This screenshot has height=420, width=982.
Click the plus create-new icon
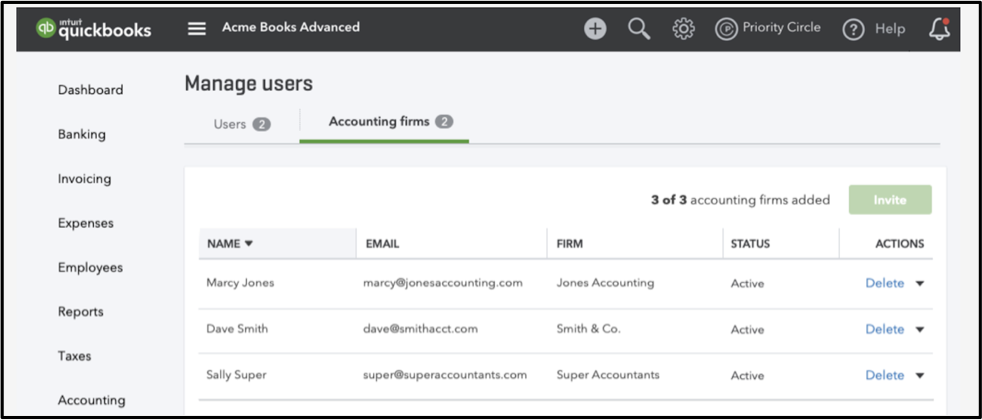click(x=595, y=29)
